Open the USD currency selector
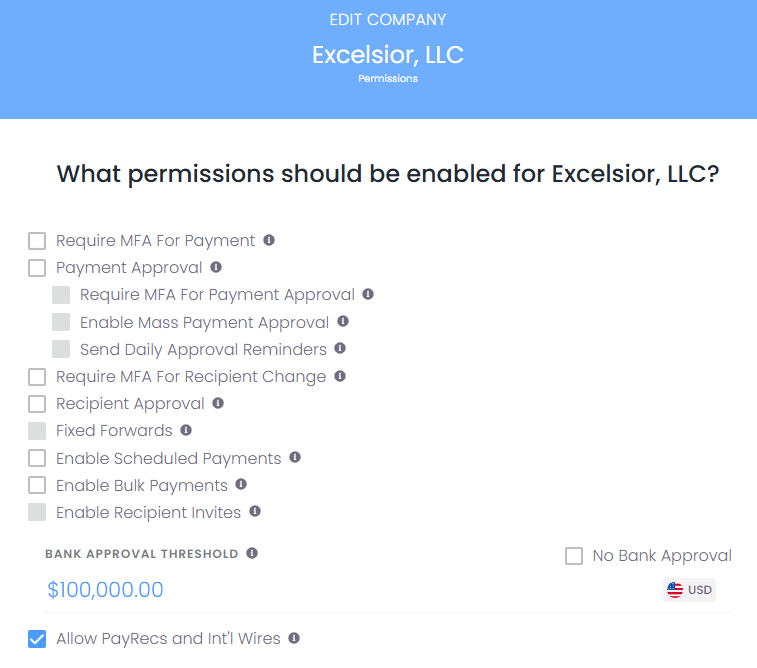The height and width of the screenshot is (668, 757). point(690,590)
